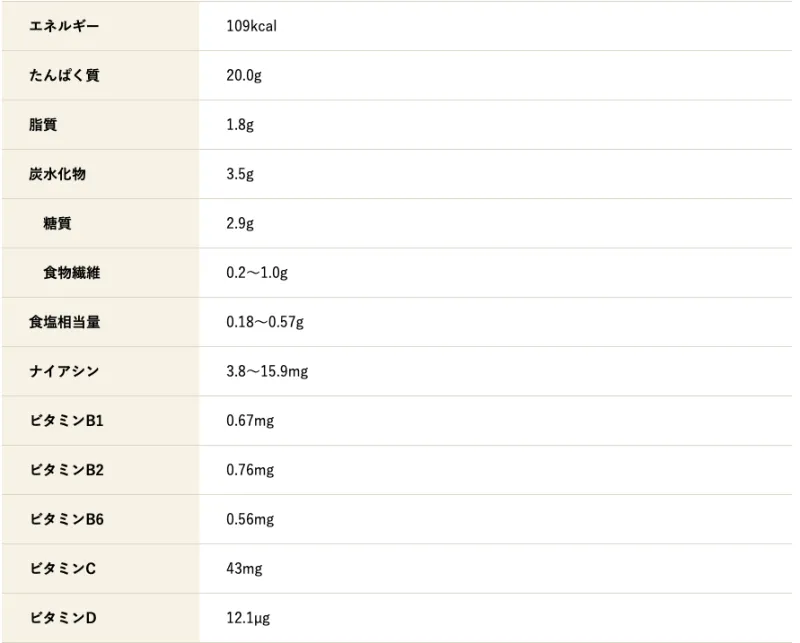This screenshot has width=800, height=643.
Task: Click the たんぱく質 row label
Action: pyautogui.click(x=64, y=75)
